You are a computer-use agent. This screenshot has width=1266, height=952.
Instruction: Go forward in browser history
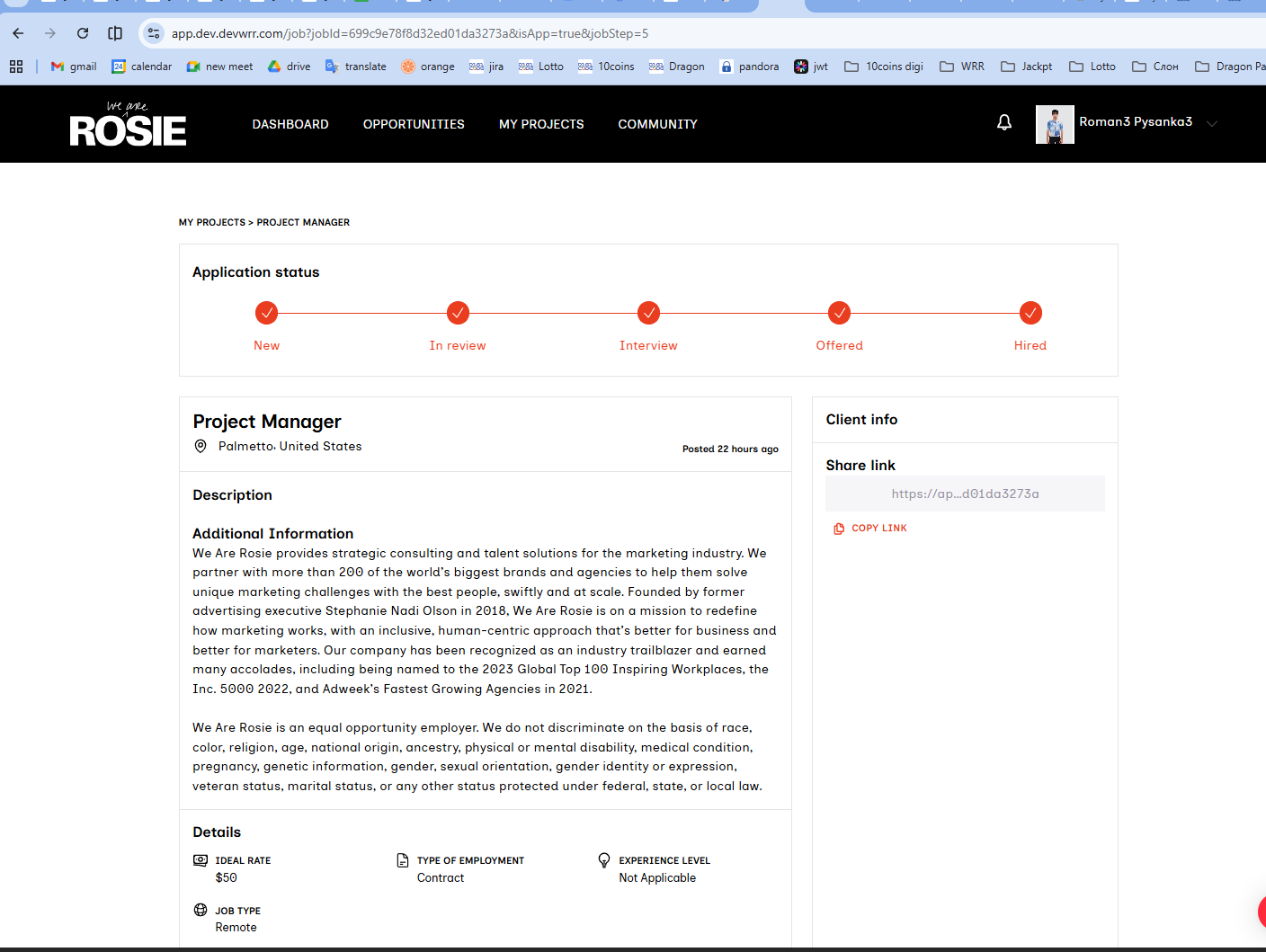pos(50,33)
